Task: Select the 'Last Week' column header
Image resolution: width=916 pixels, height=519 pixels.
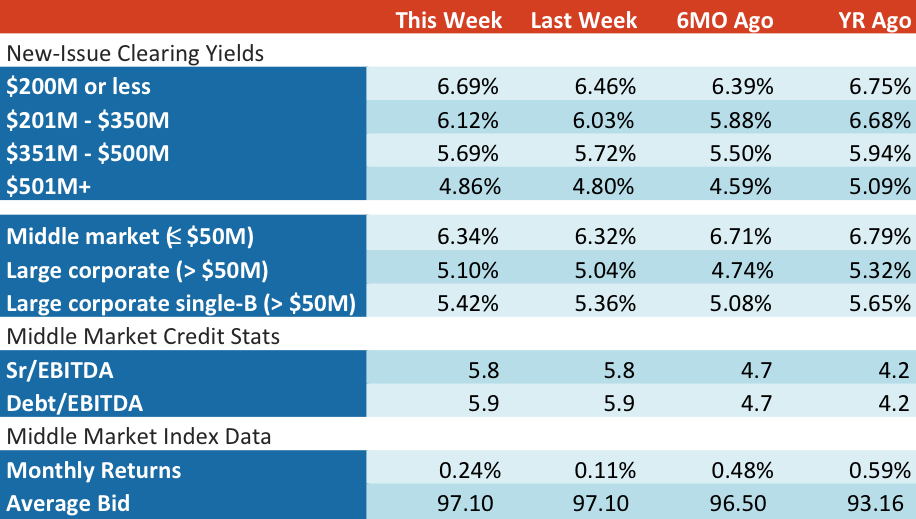Action: coord(584,20)
